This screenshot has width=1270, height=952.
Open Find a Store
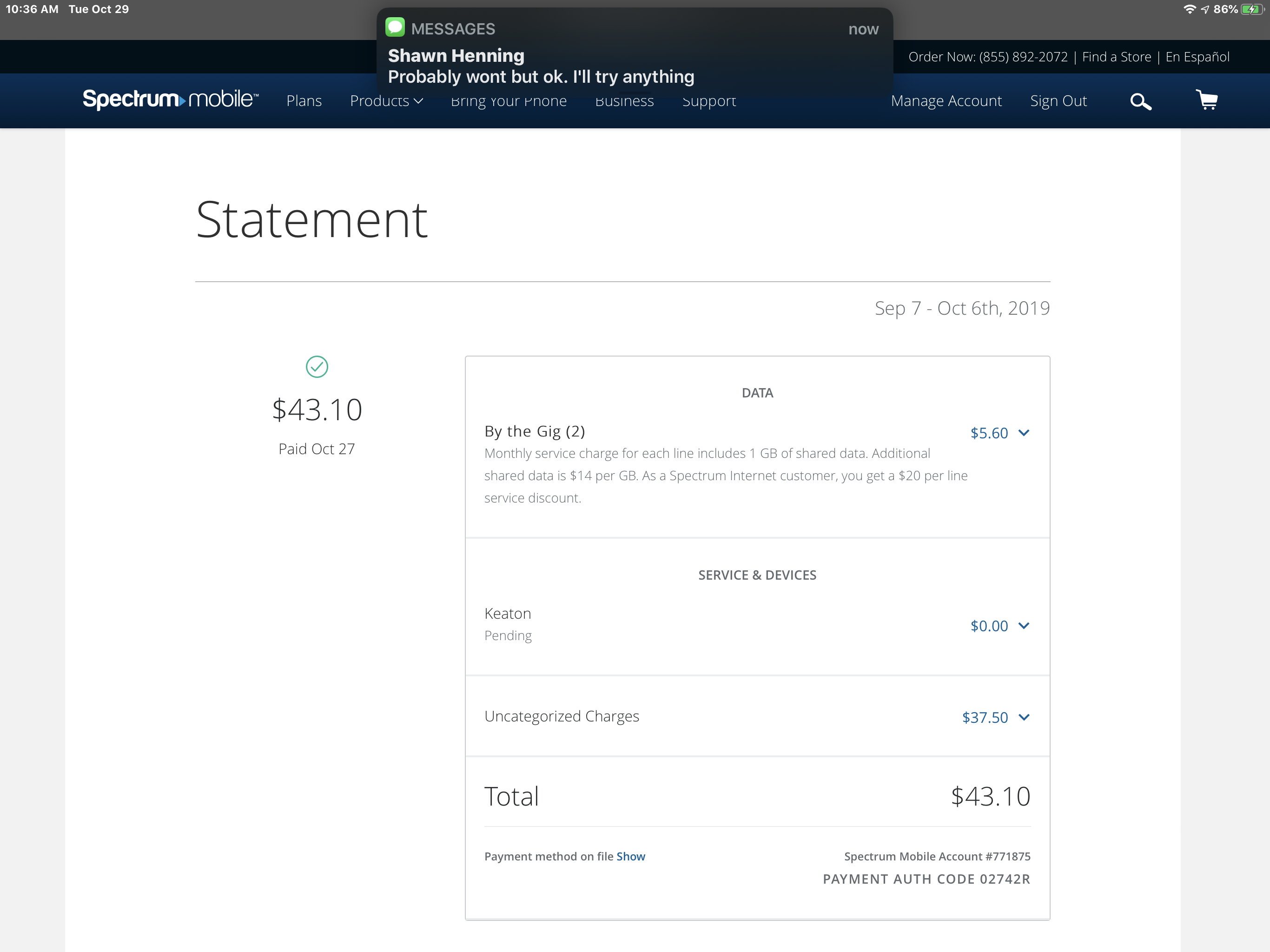coord(1116,56)
